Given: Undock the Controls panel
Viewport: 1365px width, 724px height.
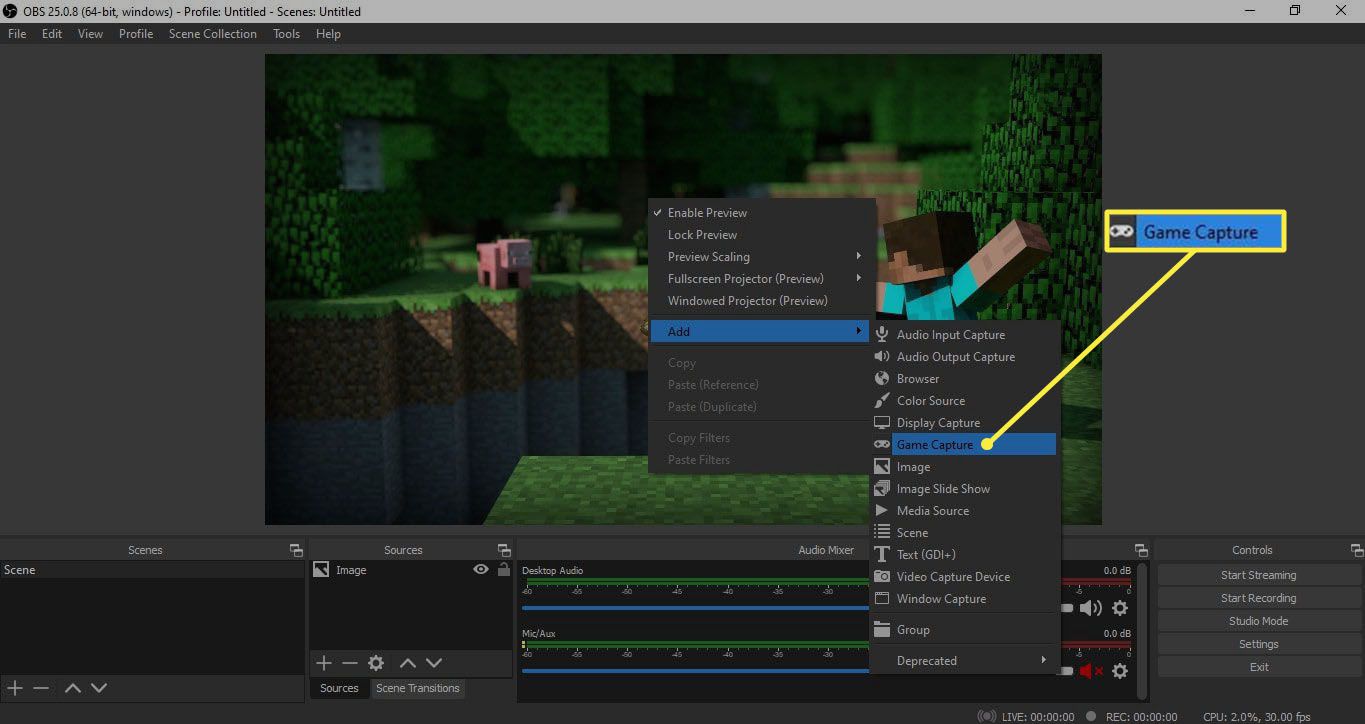Looking at the screenshot, I should [x=1357, y=550].
